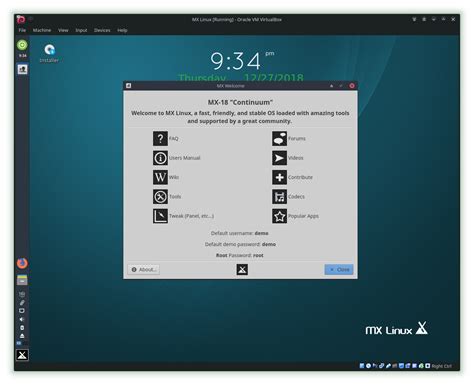Open VirtualBox File menu
Screen dimensions: 474x385
[x=22, y=30]
